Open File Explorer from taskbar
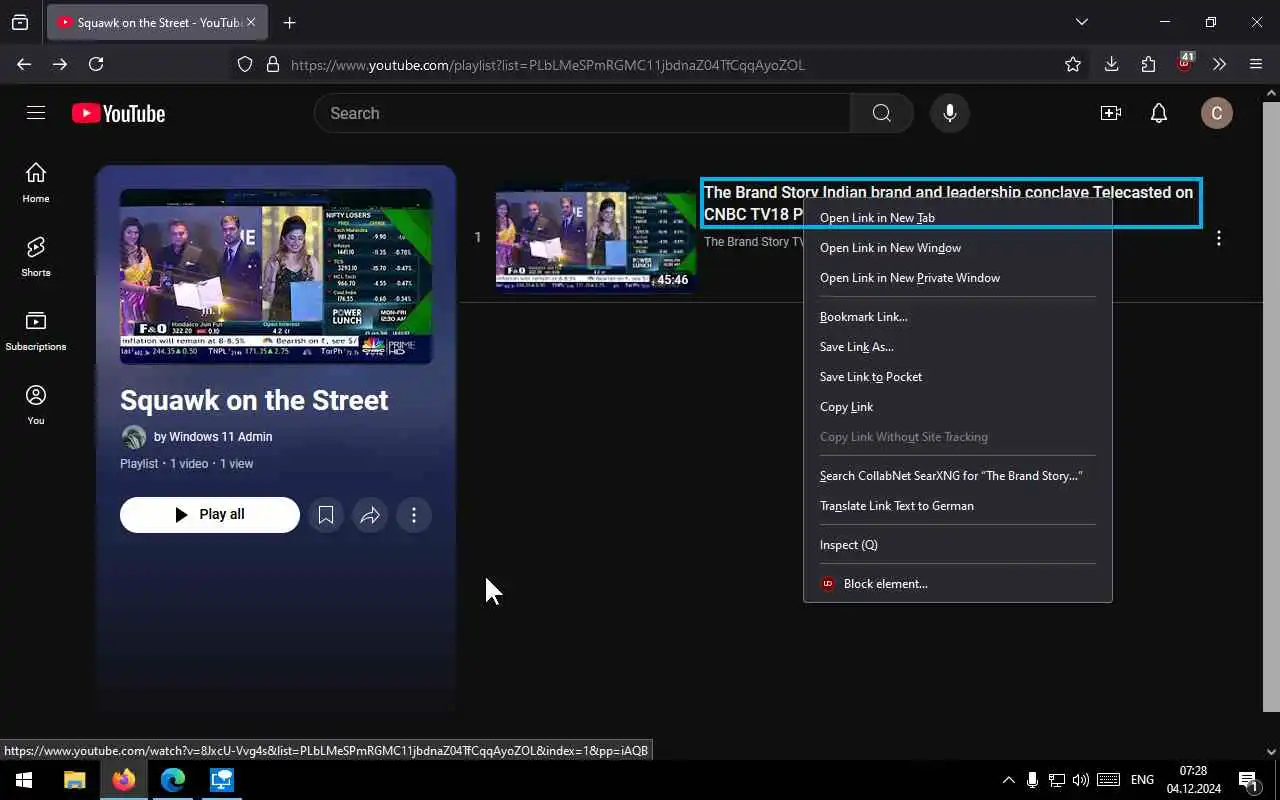 tap(74, 780)
